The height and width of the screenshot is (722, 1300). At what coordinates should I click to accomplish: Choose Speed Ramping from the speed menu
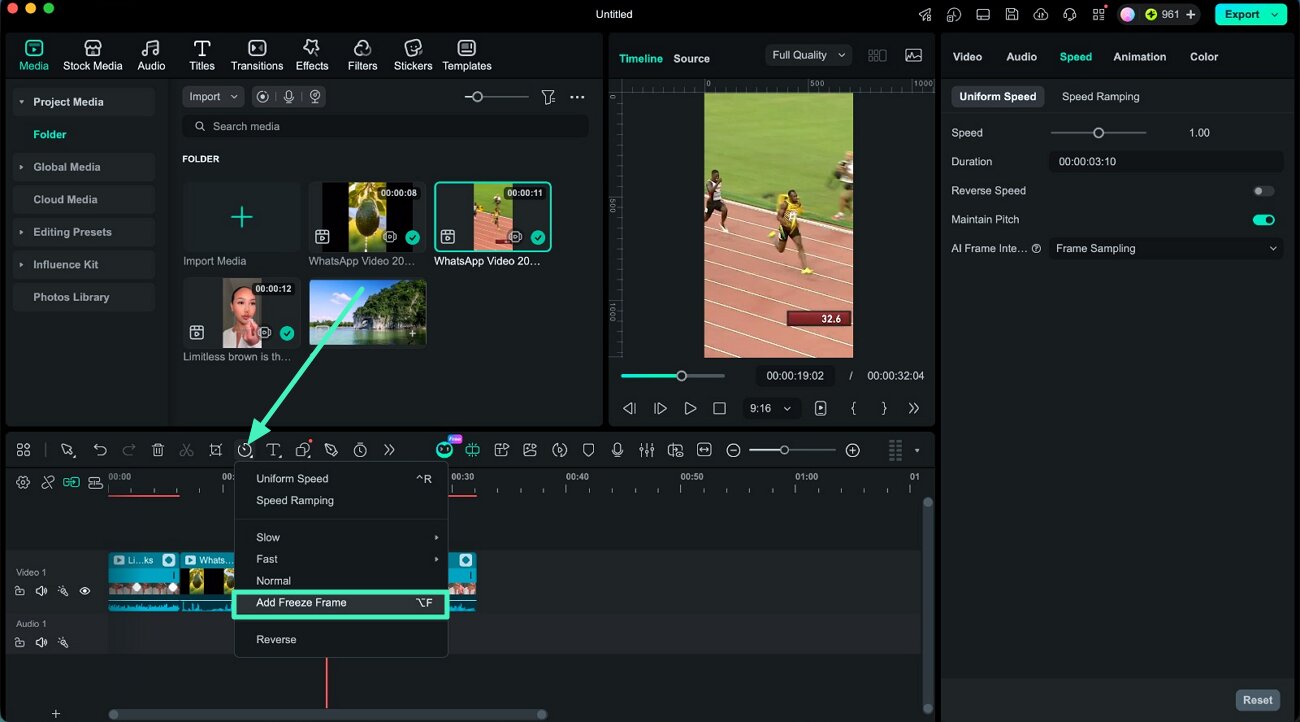pyautogui.click(x=341, y=500)
